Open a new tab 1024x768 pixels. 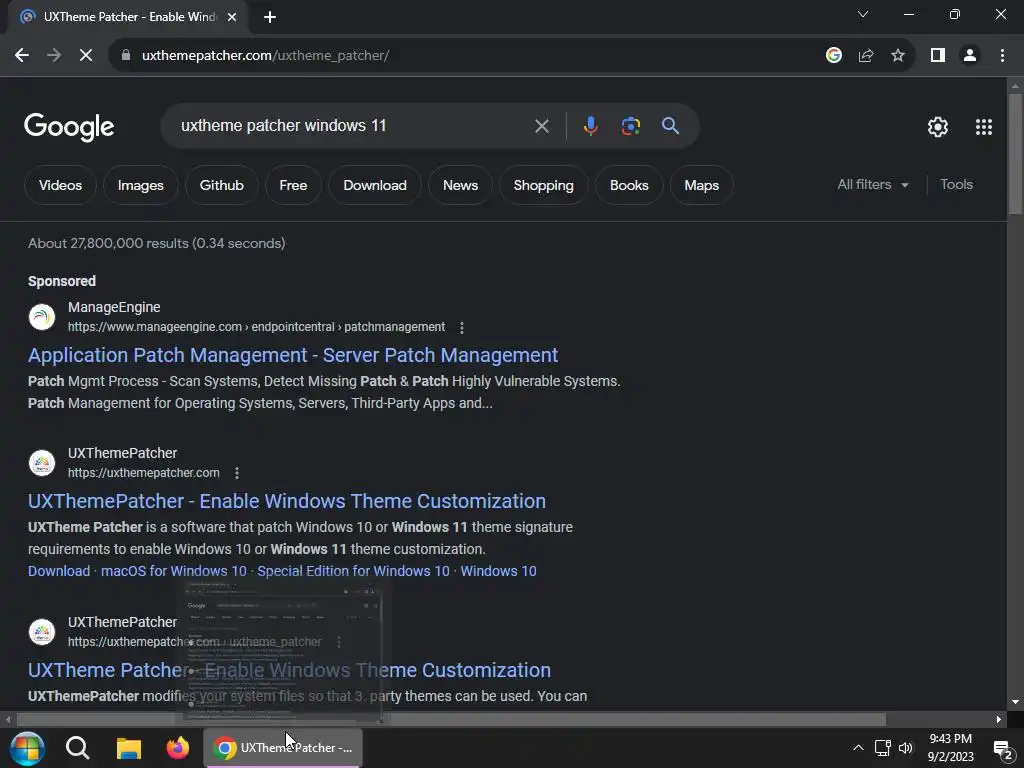pyautogui.click(x=270, y=17)
